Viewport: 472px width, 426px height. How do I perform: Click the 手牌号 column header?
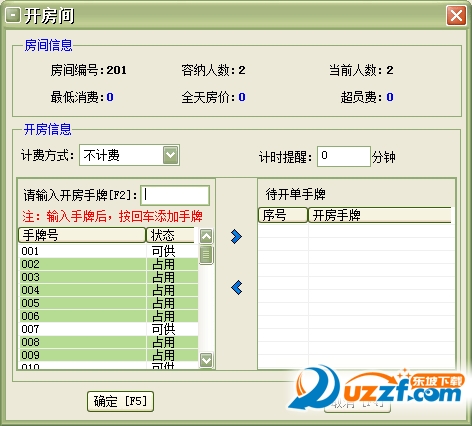click(82, 235)
